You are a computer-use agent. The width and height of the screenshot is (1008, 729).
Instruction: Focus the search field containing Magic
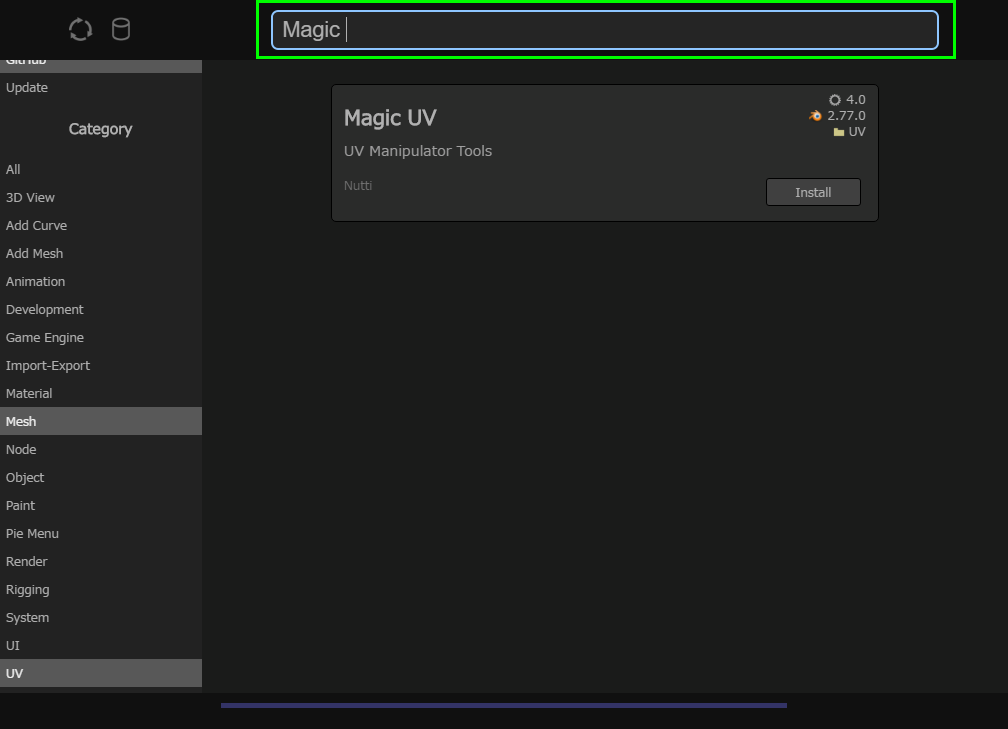(x=604, y=30)
